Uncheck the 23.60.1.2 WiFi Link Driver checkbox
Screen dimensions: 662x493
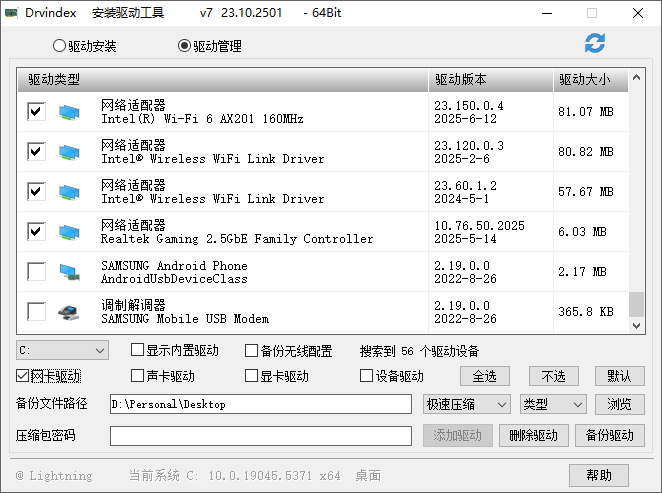[36, 192]
